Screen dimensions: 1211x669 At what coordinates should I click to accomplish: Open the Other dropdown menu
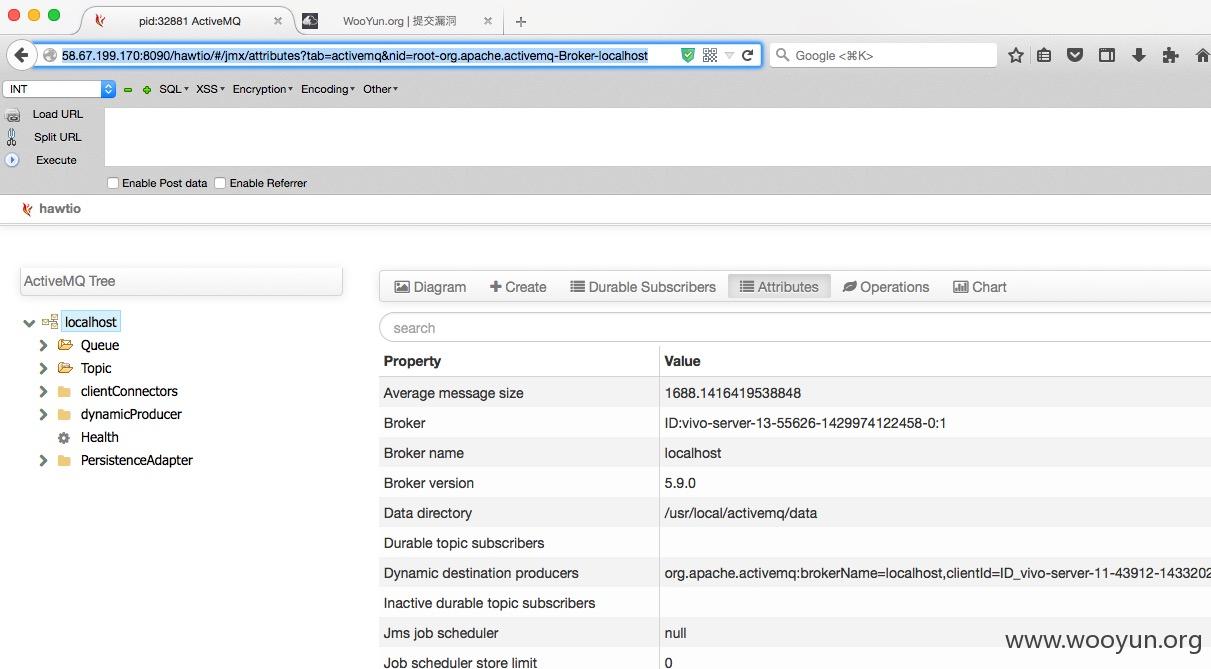pyautogui.click(x=380, y=89)
